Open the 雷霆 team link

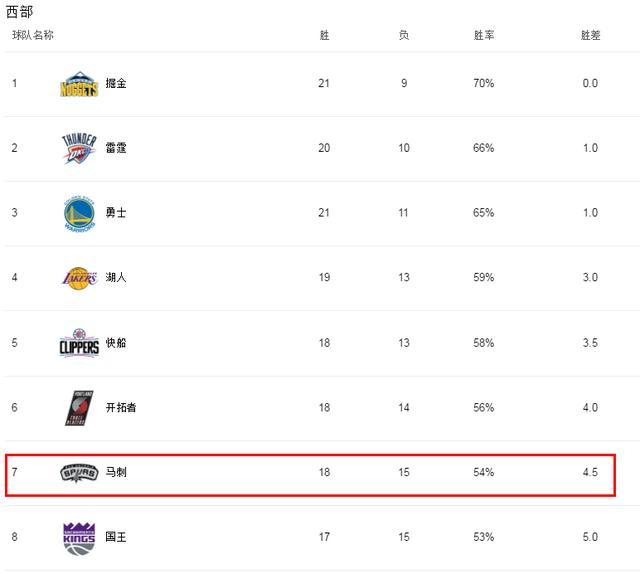(x=116, y=148)
